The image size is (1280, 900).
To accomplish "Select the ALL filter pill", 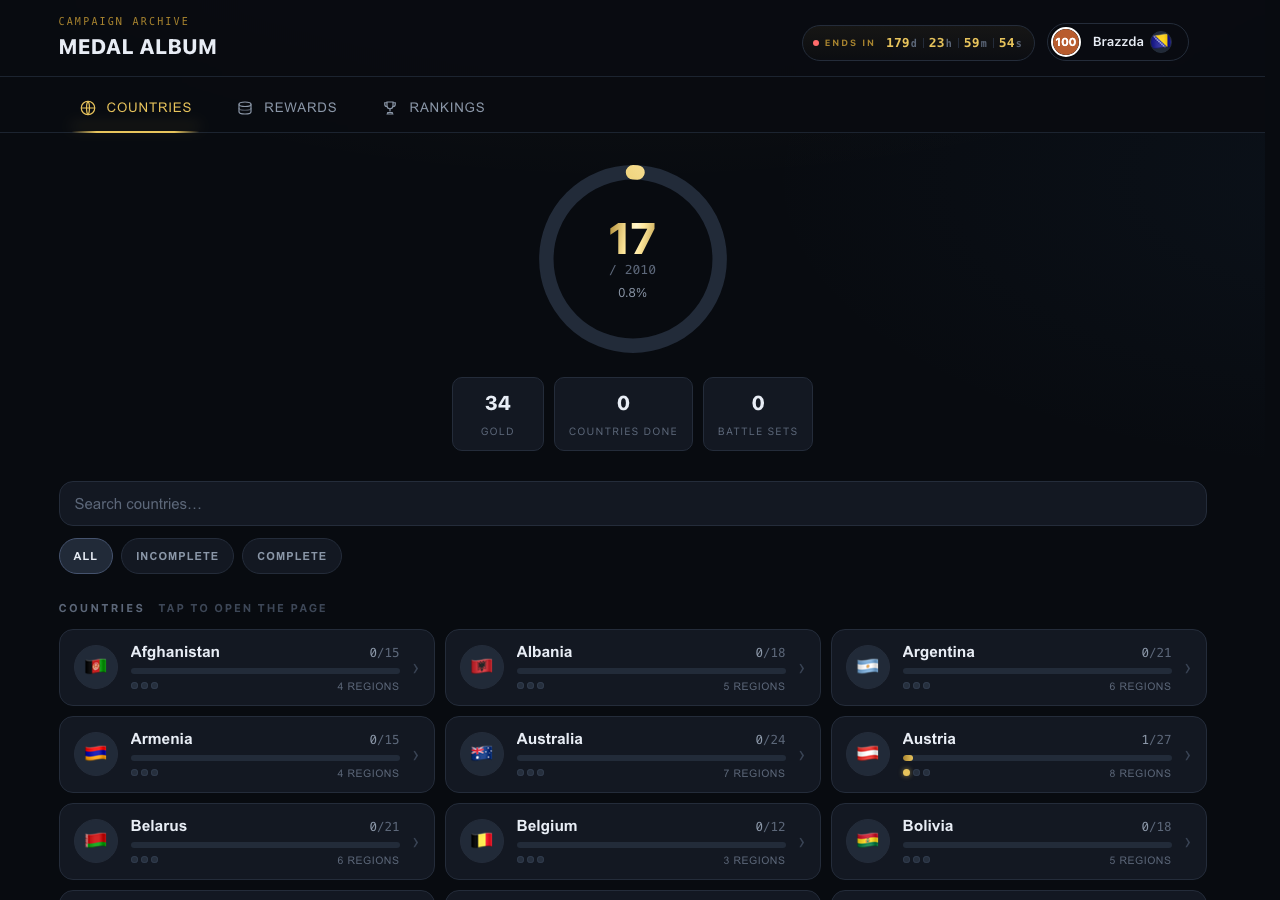I will pyautogui.click(x=86, y=556).
